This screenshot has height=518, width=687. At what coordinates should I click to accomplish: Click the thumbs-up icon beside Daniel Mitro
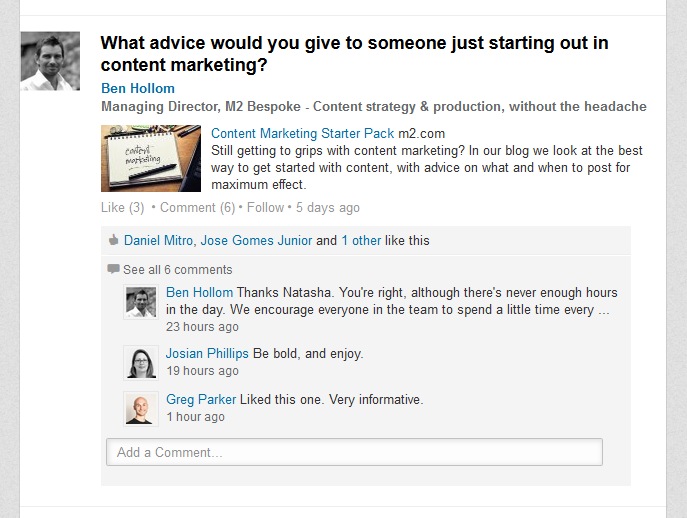(x=113, y=241)
